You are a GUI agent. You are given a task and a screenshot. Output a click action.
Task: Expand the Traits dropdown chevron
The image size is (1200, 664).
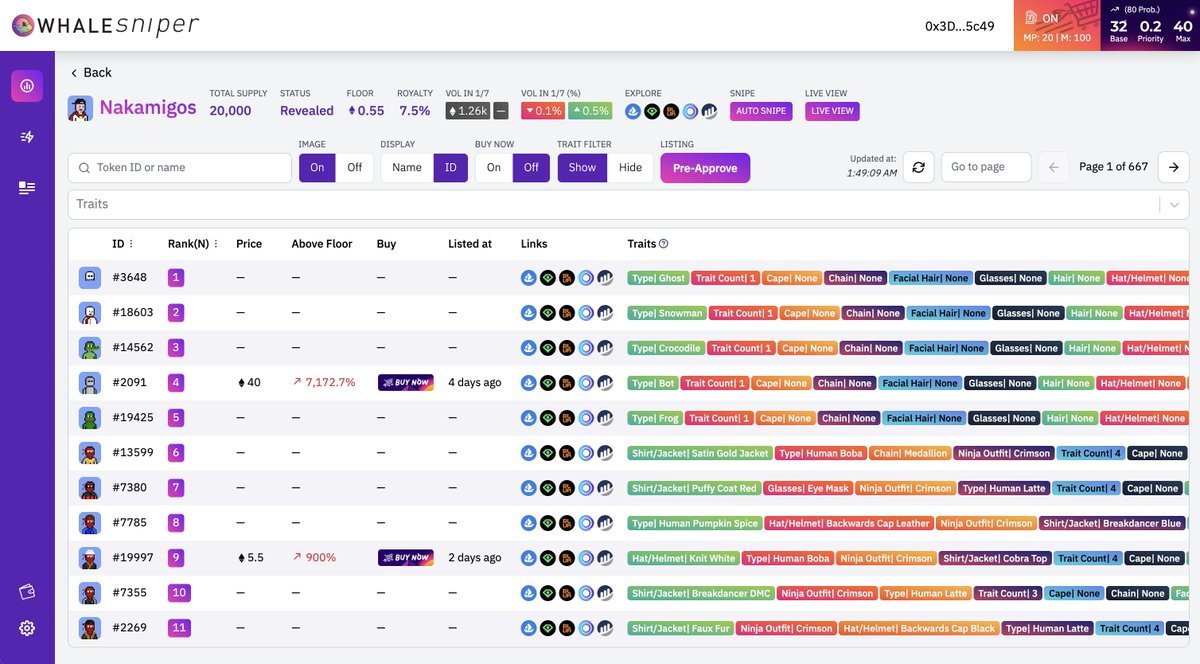(x=1174, y=204)
